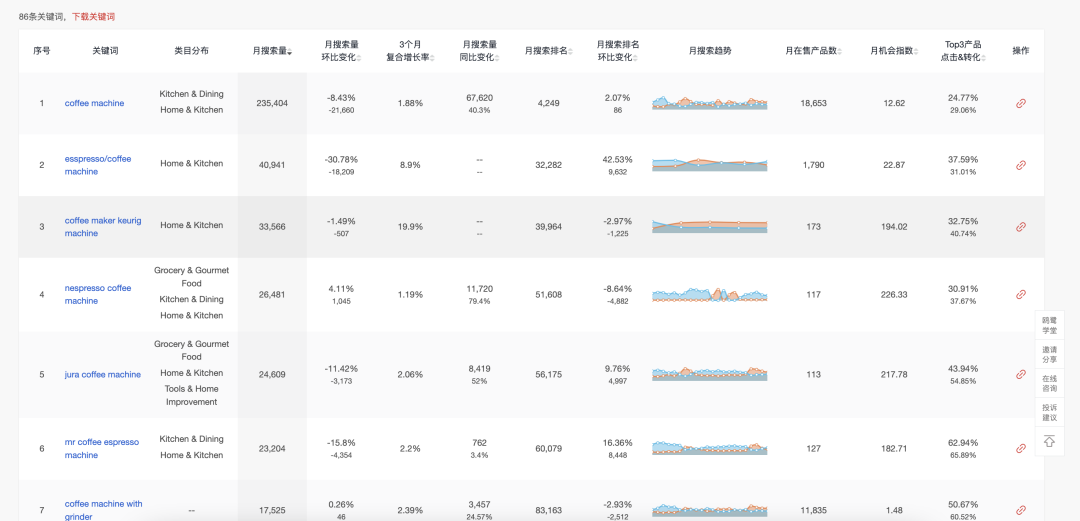View search trend chart for nespresso coffee machine

click(x=709, y=294)
